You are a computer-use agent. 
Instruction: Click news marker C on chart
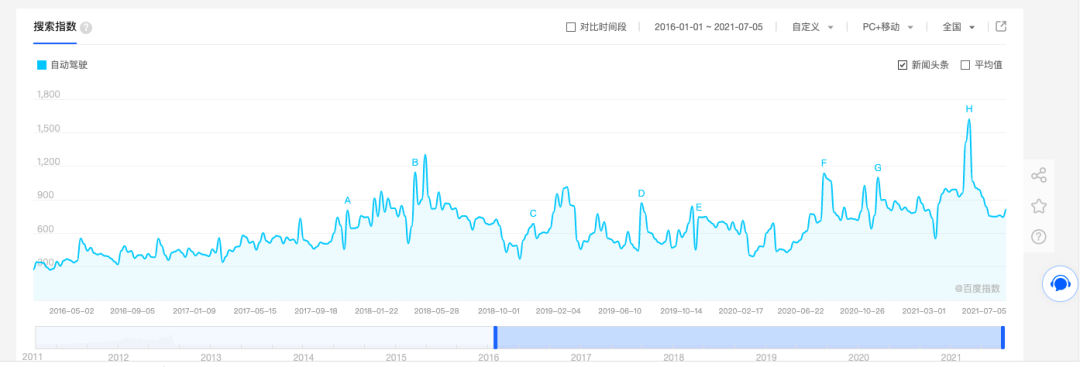(x=533, y=213)
